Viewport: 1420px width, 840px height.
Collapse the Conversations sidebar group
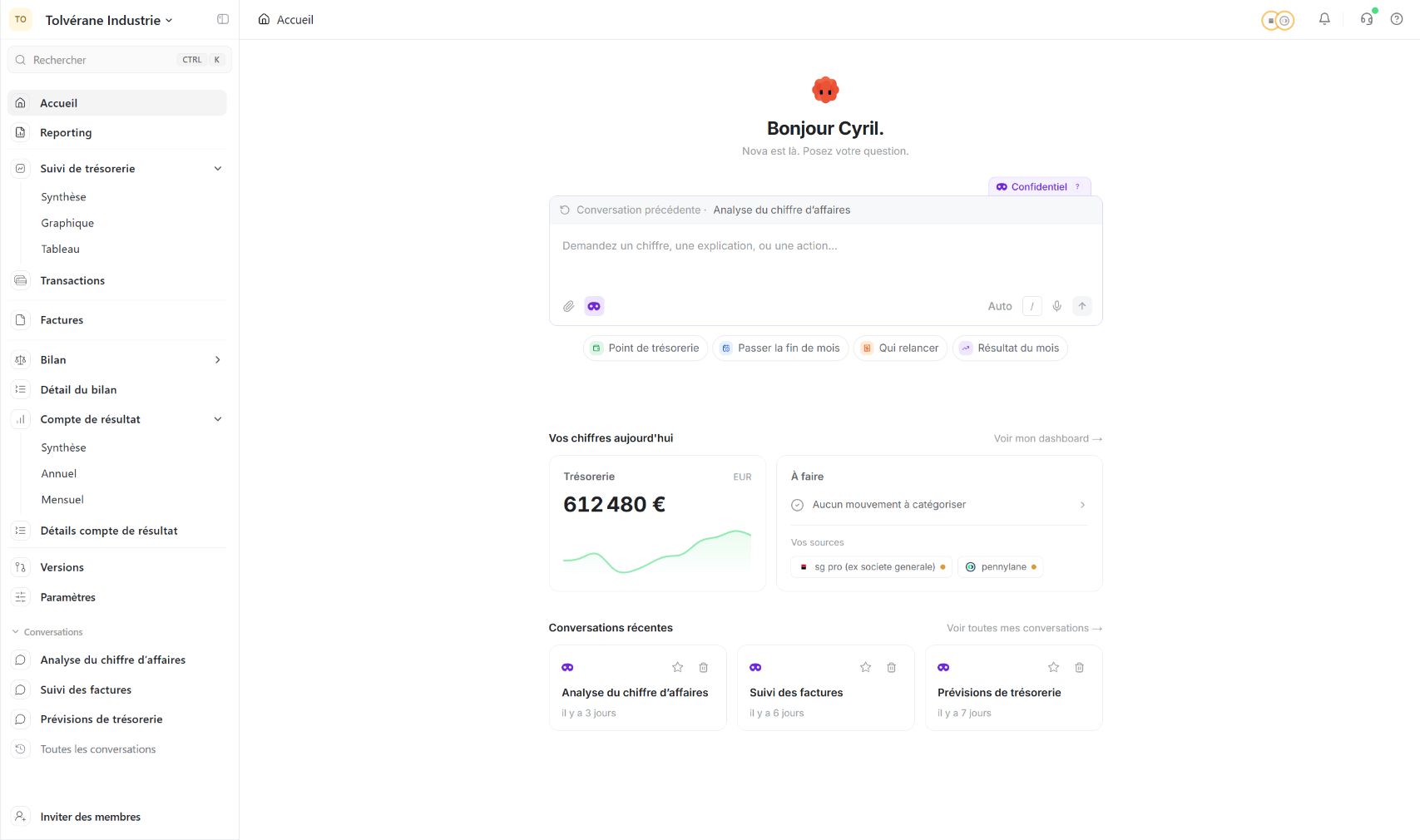click(x=47, y=632)
